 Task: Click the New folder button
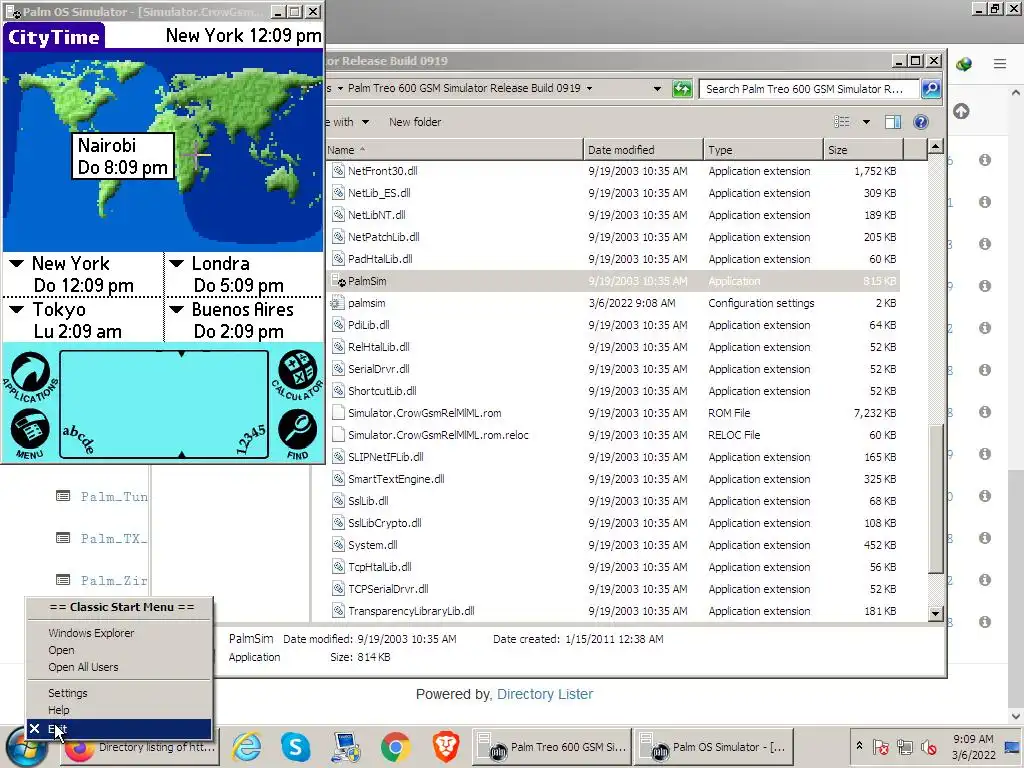[x=415, y=122]
